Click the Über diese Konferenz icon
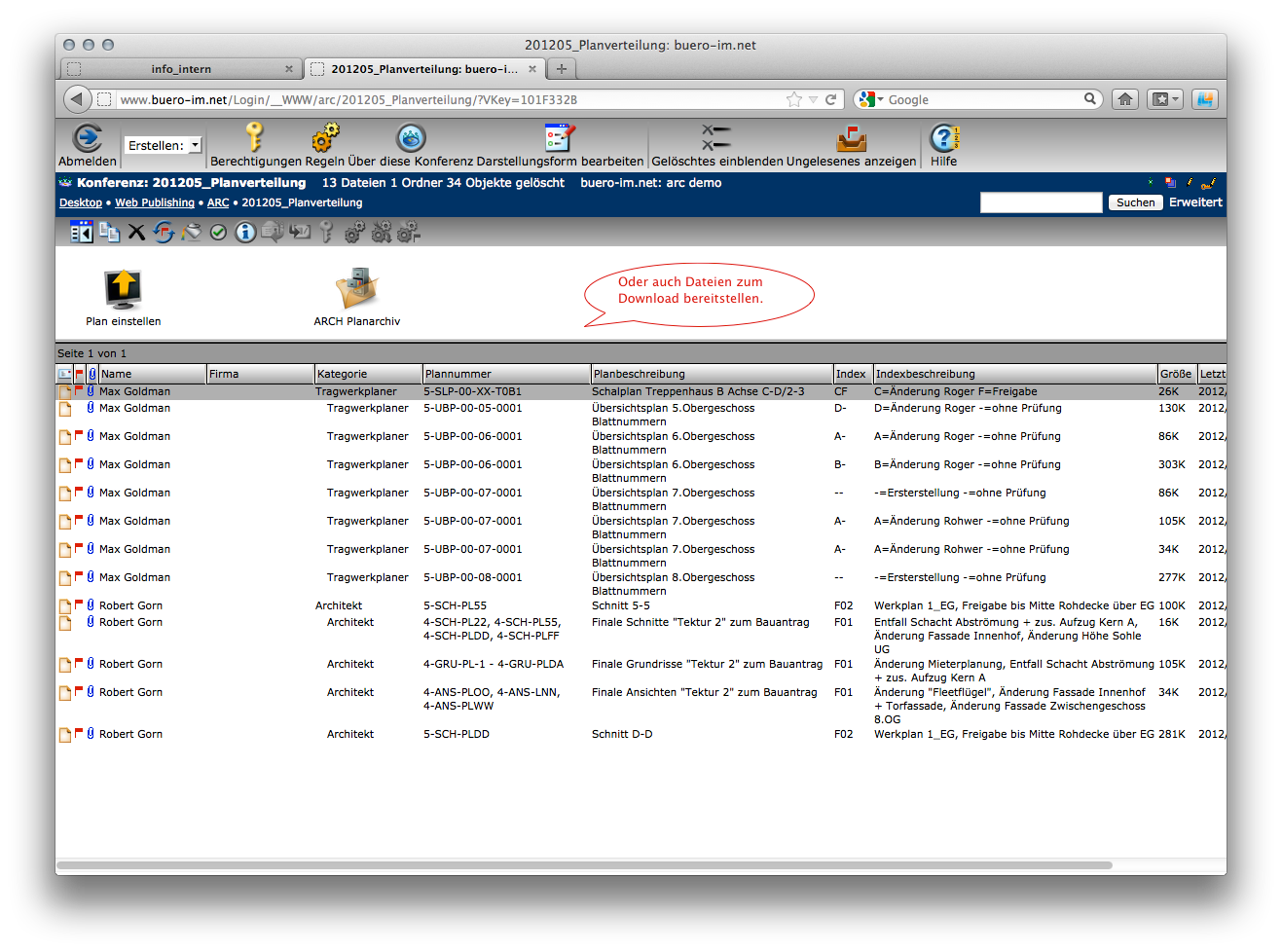The width and height of the screenshot is (1282, 952). click(x=411, y=138)
